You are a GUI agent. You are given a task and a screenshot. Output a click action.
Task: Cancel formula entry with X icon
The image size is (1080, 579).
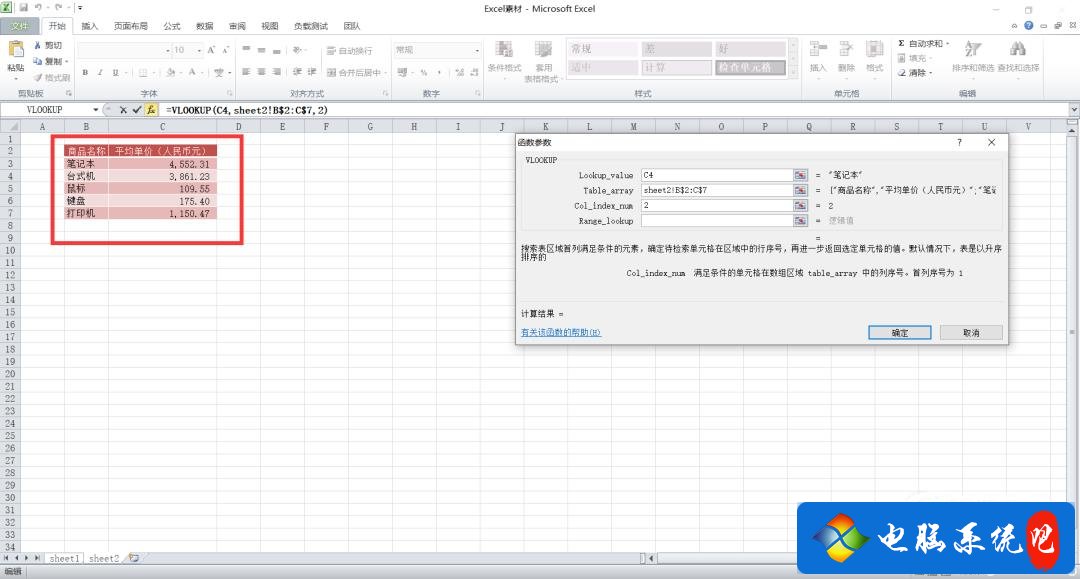[x=123, y=110]
